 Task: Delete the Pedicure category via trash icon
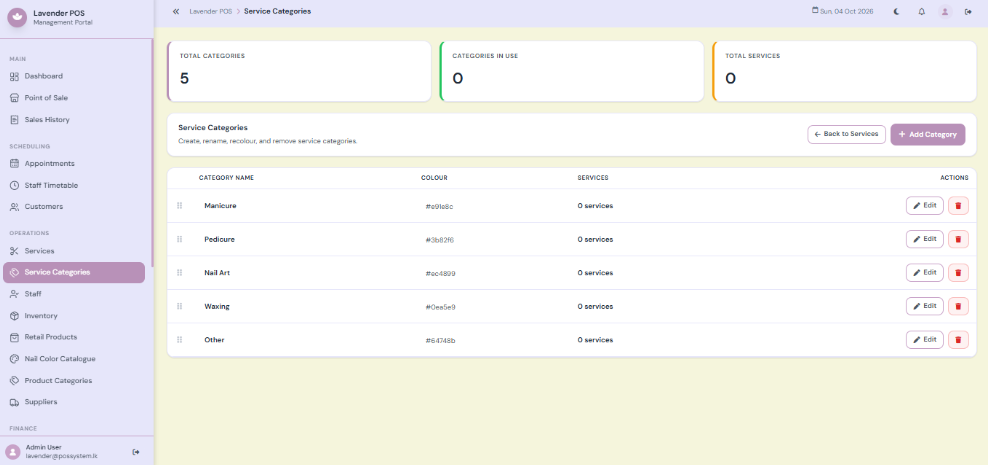pyautogui.click(x=958, y=239)
